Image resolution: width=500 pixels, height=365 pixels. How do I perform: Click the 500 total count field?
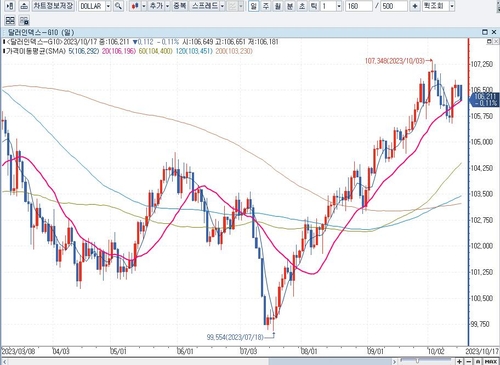point(394,6)
